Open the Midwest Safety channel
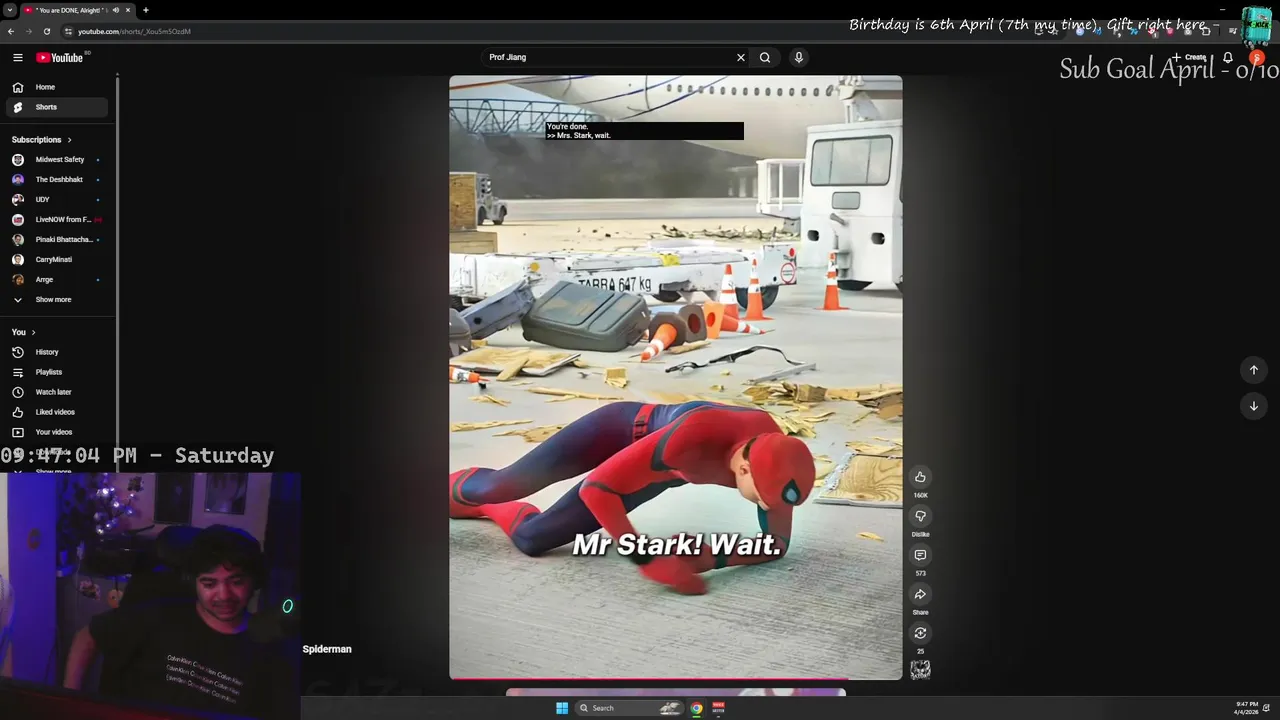 (x=56, y=160)
